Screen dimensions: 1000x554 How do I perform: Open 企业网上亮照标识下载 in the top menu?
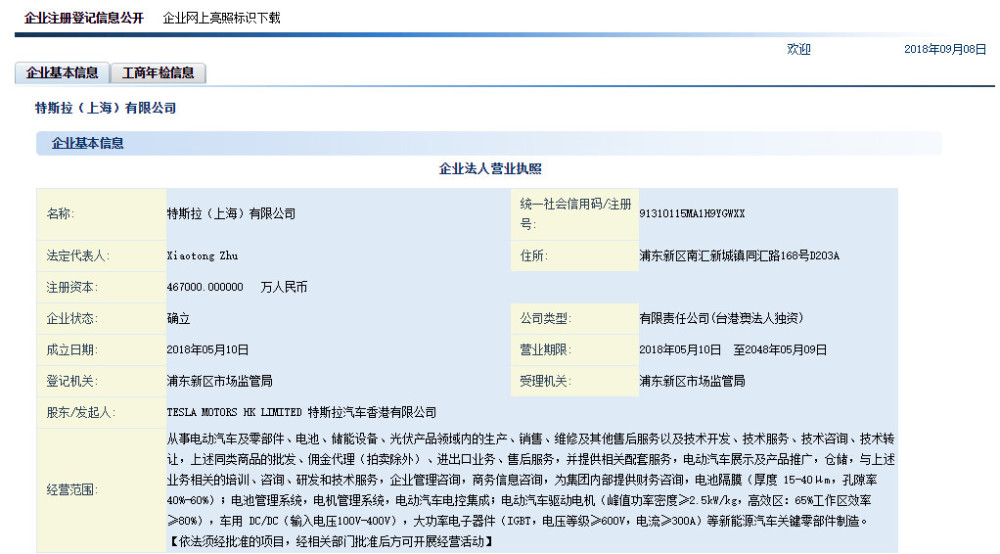pos(221,18)
